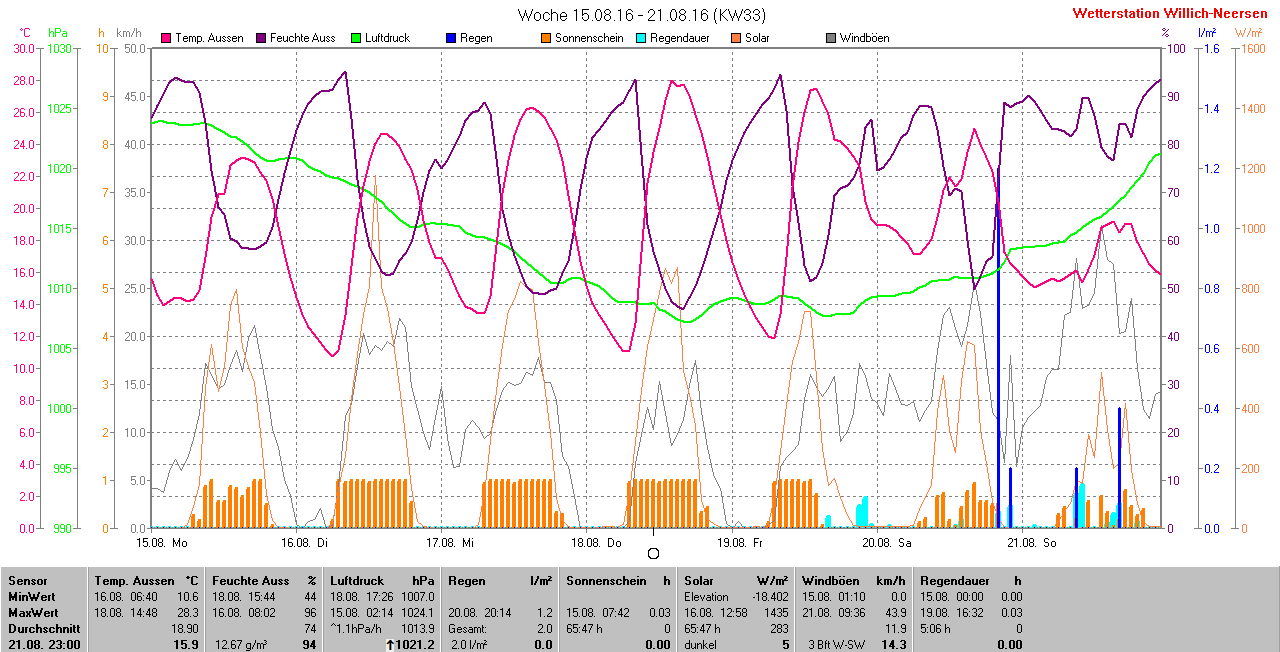The height and width of the screenshot is (652, 1280).
Task: Click the '^1.1hPa/h' pressure trend text
Action: pyautogui.click(x=357, y=629)
